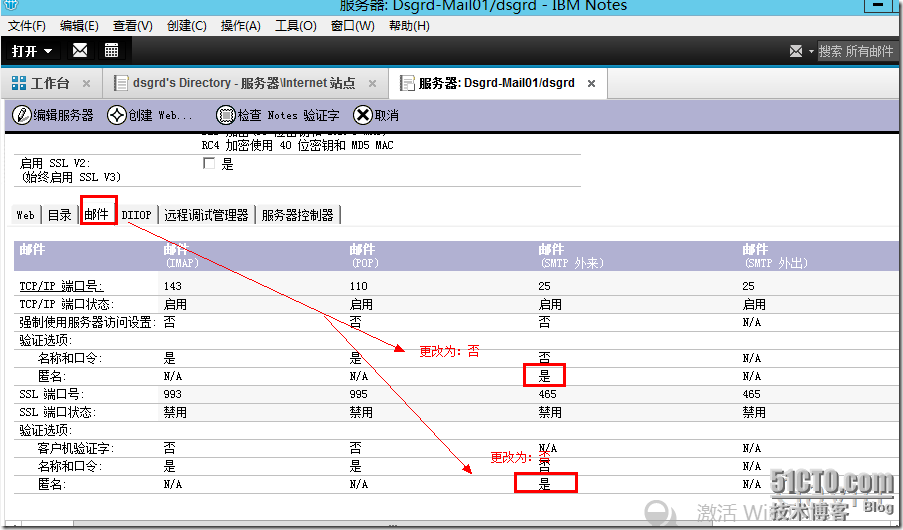Open the calendar icon in toolbar

click(x=111, y=51)
